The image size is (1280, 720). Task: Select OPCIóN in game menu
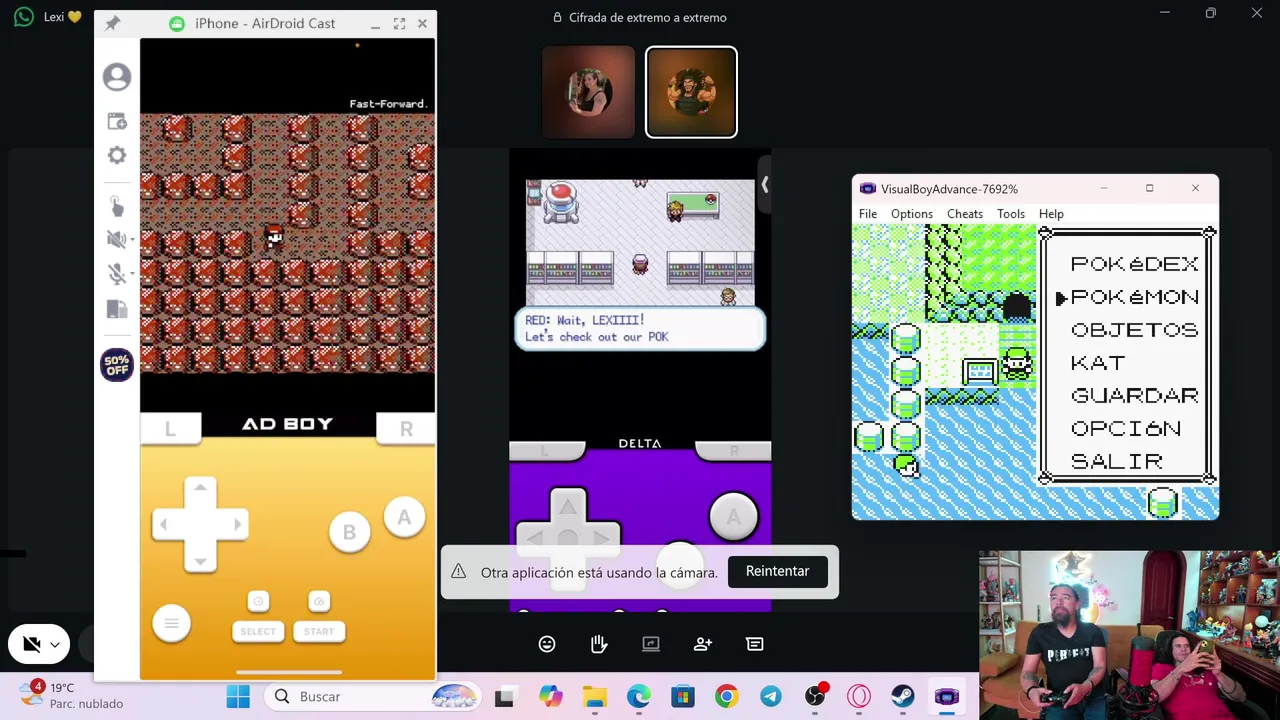pyautogui.click(x=1126, y=429)
